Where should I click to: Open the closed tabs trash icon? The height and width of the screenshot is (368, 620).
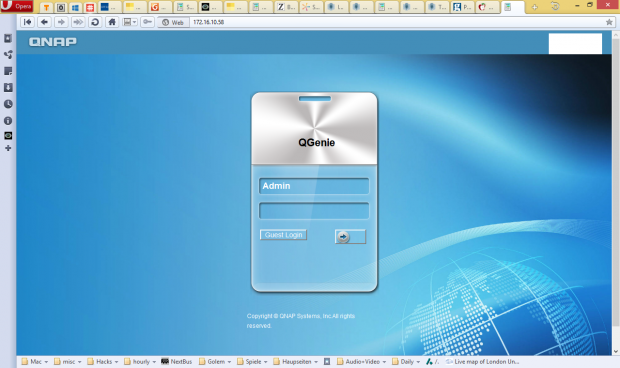pyautogui.click(x=555, y=6)
